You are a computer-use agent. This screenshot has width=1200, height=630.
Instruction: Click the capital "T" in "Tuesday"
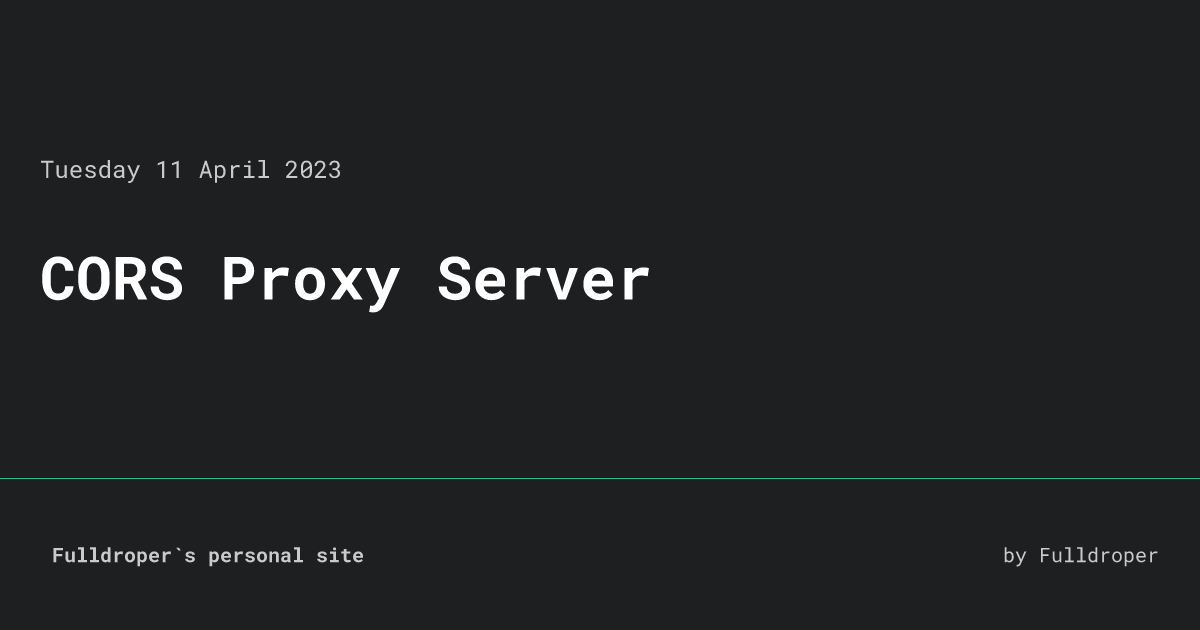(47, 170)
